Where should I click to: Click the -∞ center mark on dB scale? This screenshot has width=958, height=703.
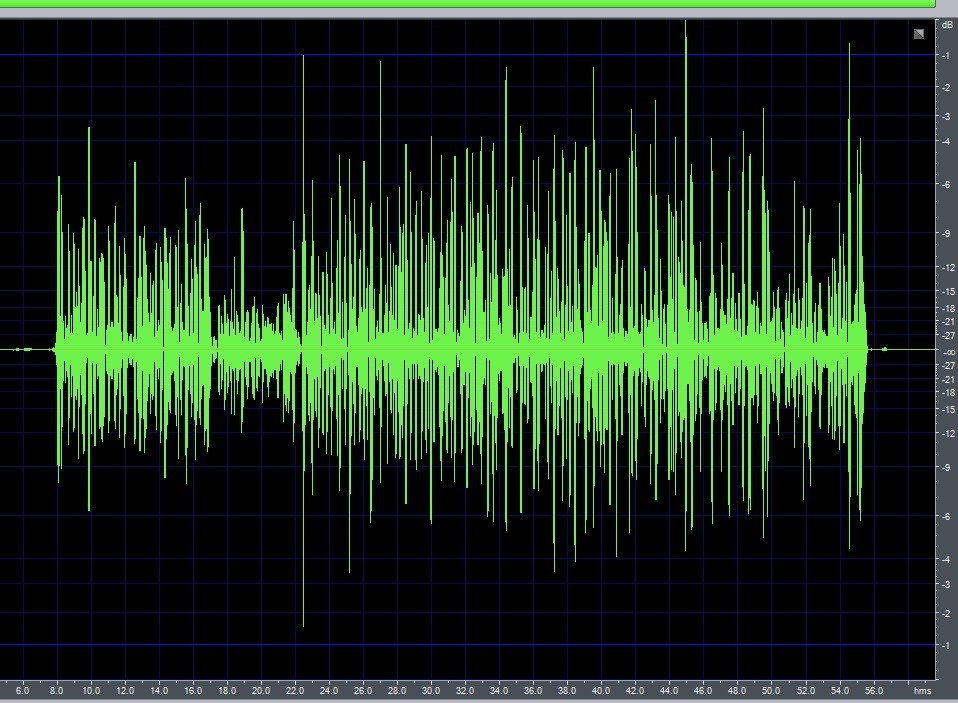click(948, 352)
